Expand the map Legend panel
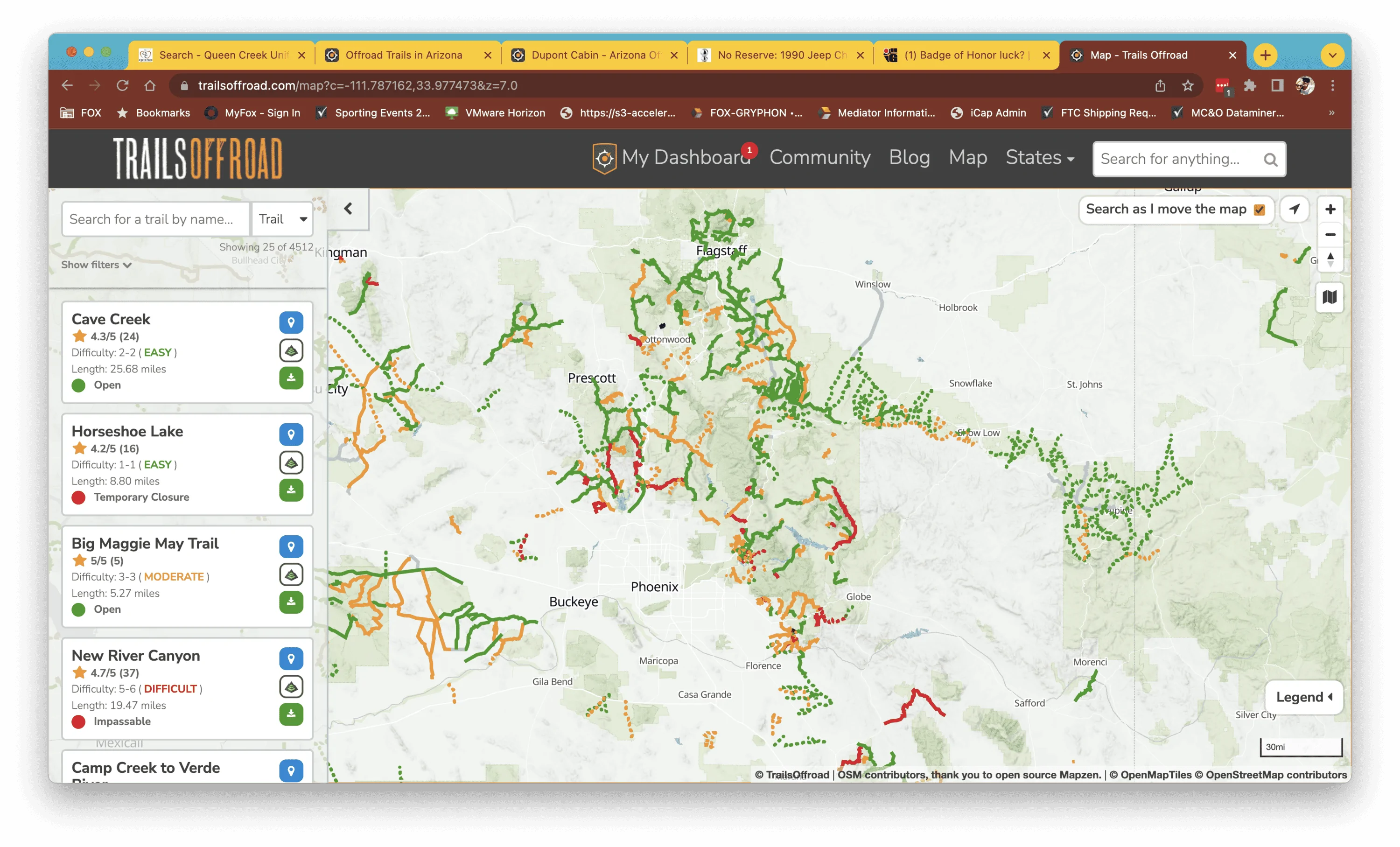1400x847 pixels. pos(1304,697)
